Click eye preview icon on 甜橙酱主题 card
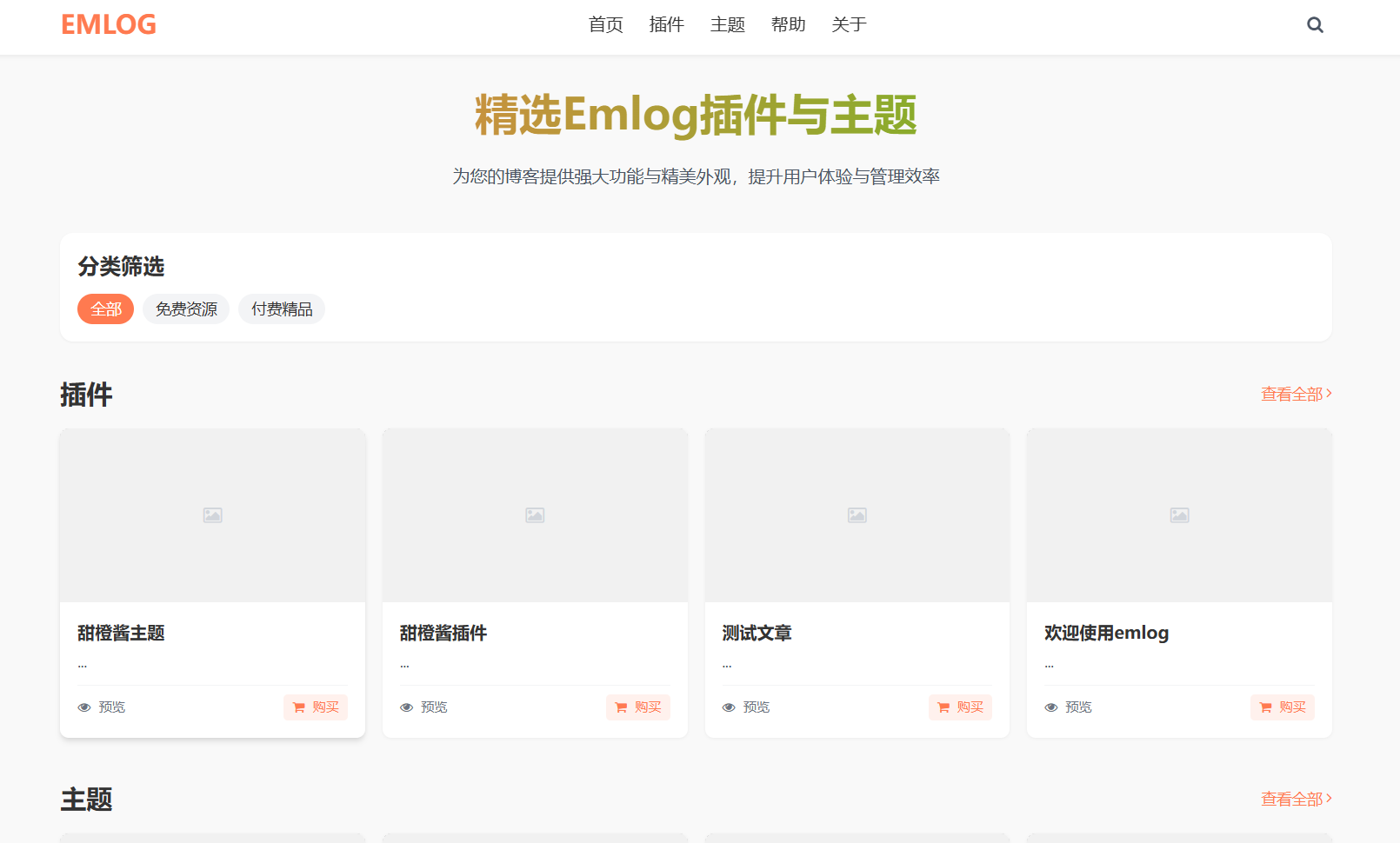Viewport: 1400px width, 843px height. point(84,707)
